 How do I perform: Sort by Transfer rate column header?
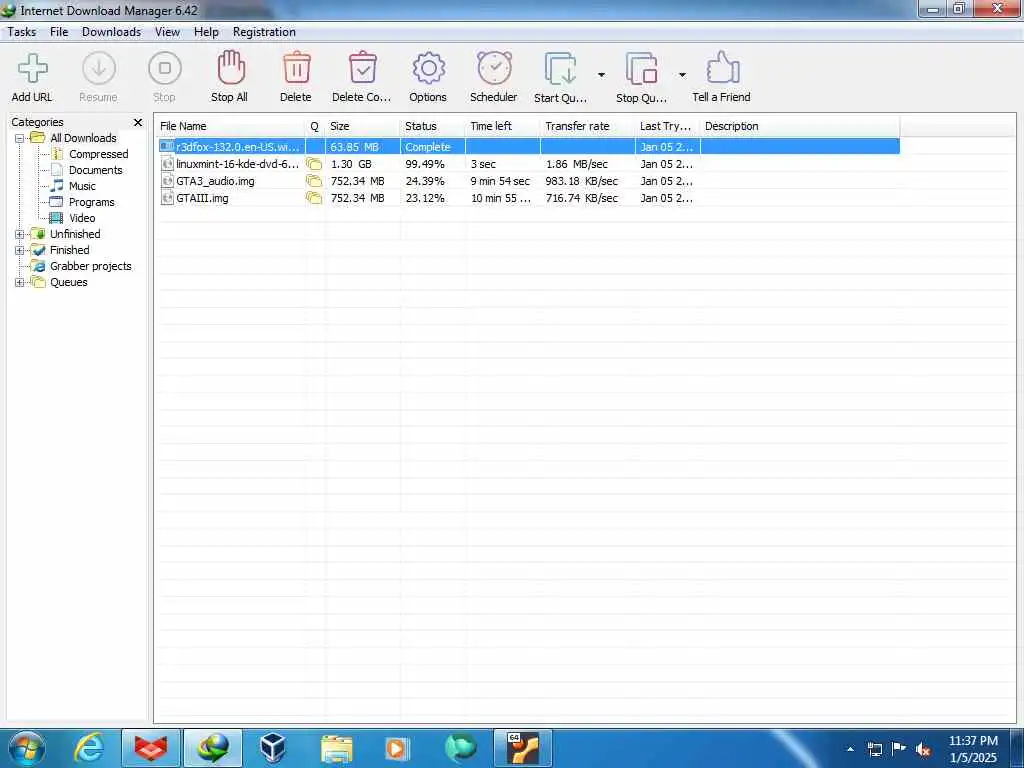588,126
